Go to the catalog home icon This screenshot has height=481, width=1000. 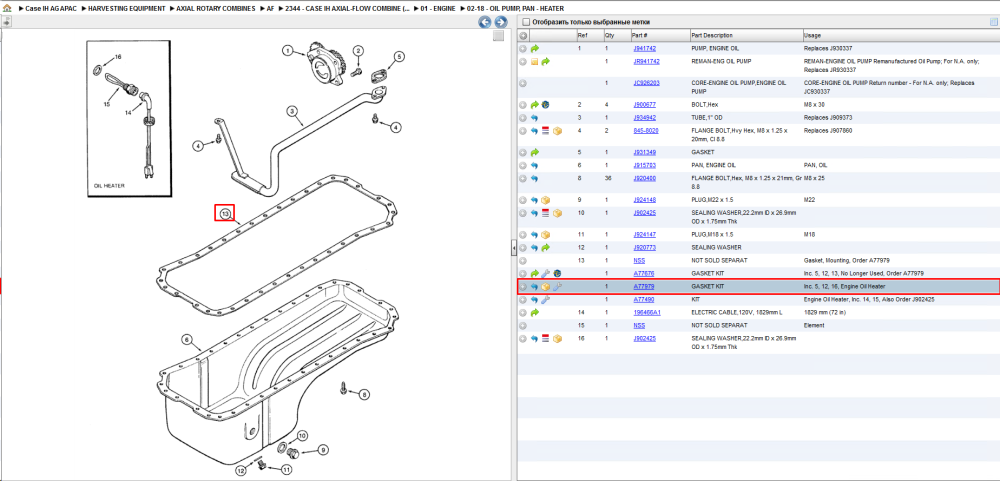click(x=6, y=9)
